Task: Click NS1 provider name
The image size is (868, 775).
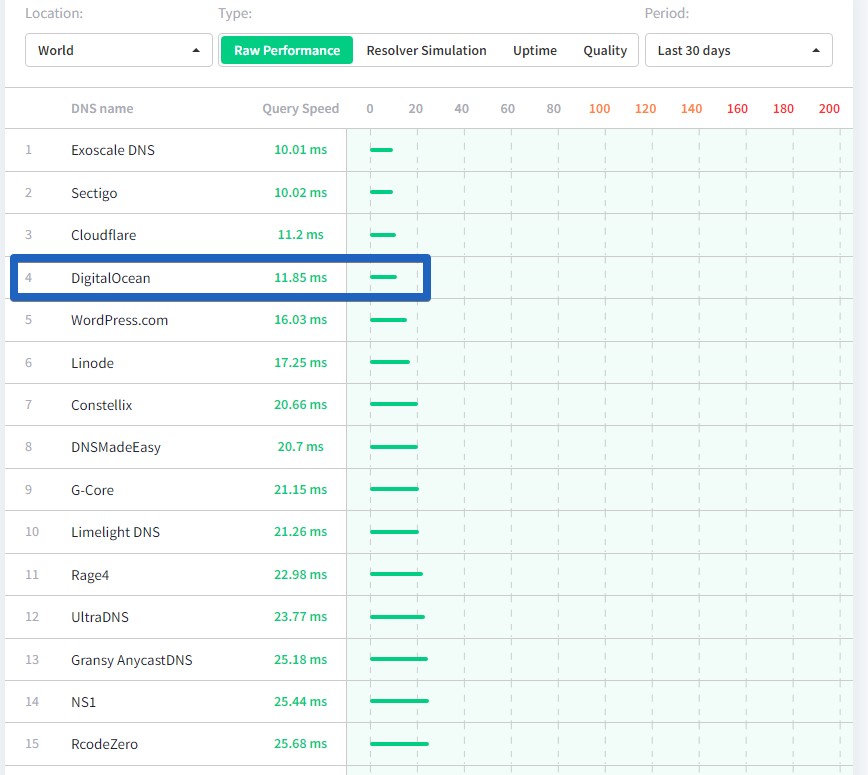Action: point(84,702)
